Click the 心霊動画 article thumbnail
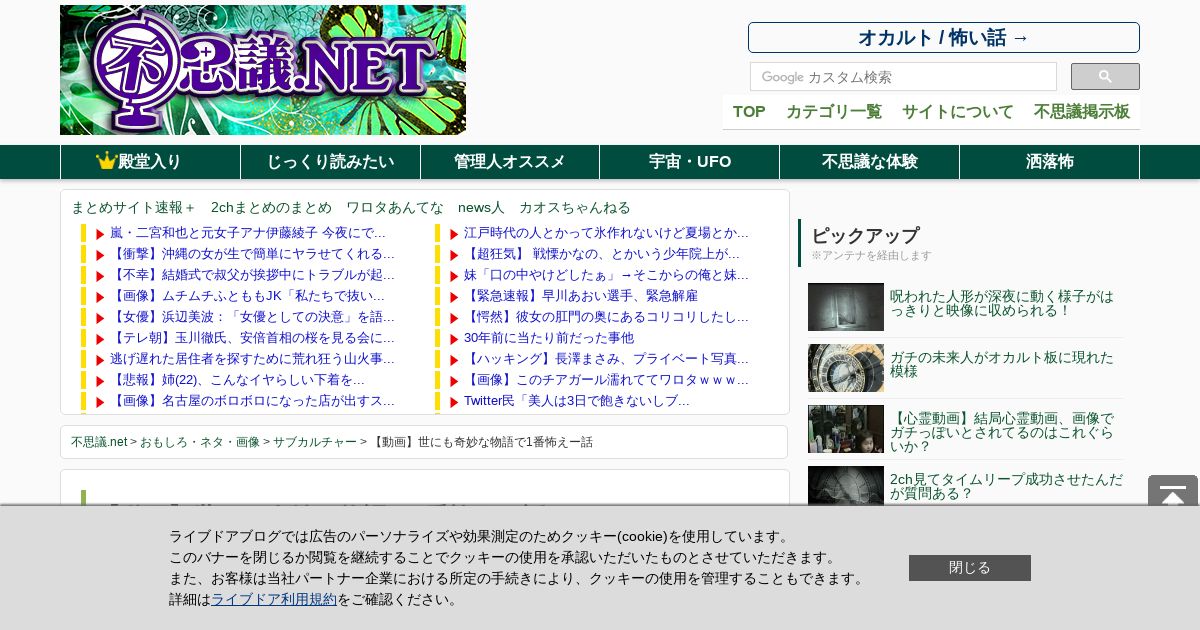 846,429
